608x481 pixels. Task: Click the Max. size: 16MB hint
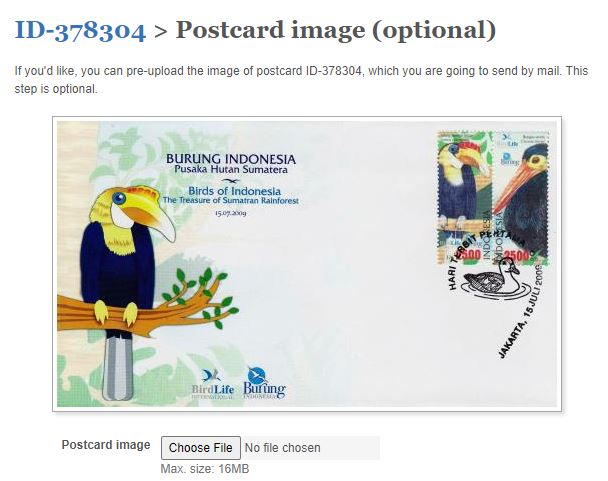[205, 469]
